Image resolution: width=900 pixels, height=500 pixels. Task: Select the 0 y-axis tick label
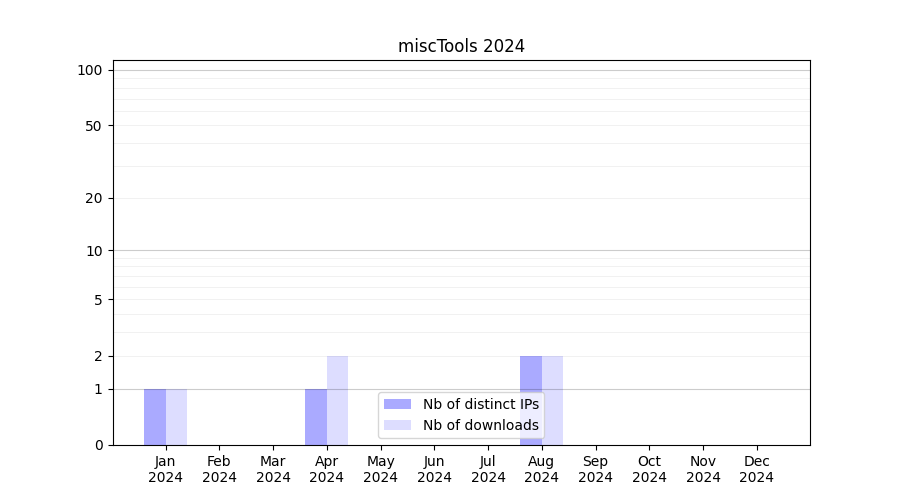pos(98,445)
